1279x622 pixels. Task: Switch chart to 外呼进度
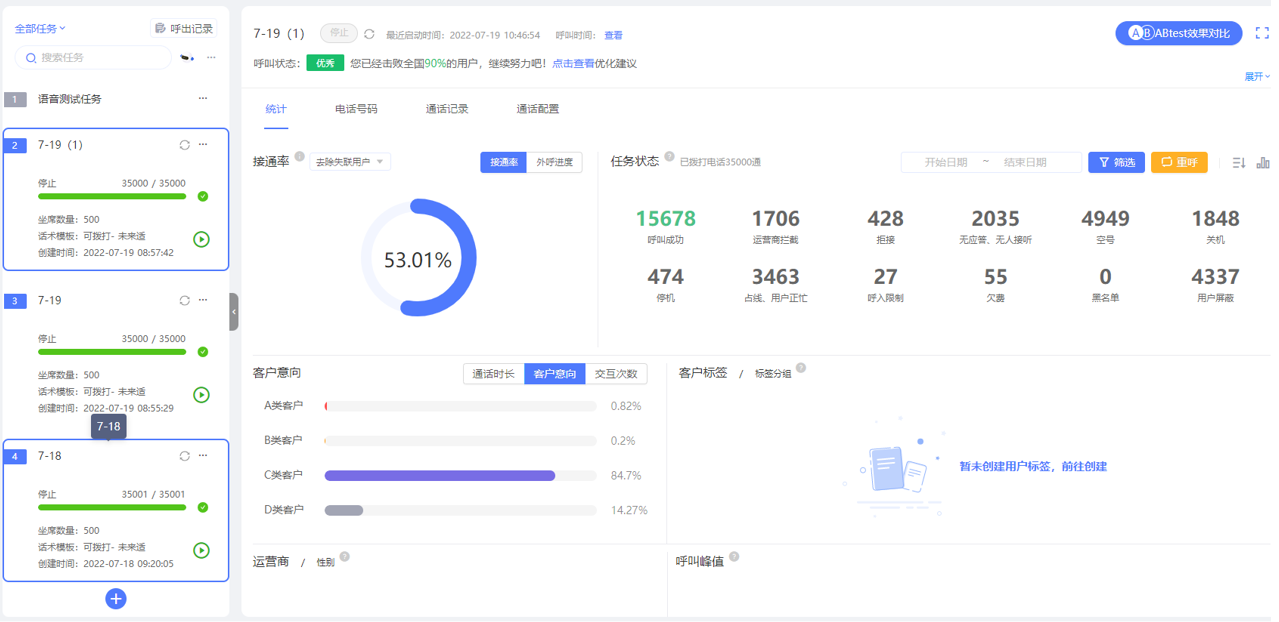click(x=554, y=162)
